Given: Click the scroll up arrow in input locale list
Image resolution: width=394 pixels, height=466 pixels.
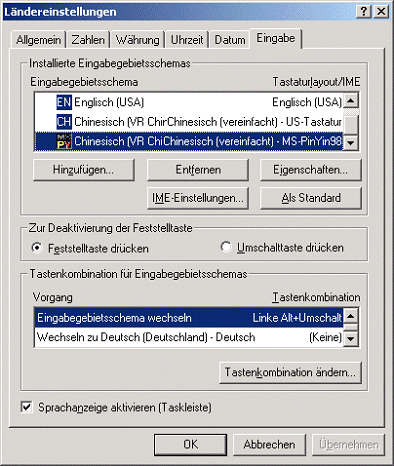Looking at the screenshot, I should click(x=351, y=100).
